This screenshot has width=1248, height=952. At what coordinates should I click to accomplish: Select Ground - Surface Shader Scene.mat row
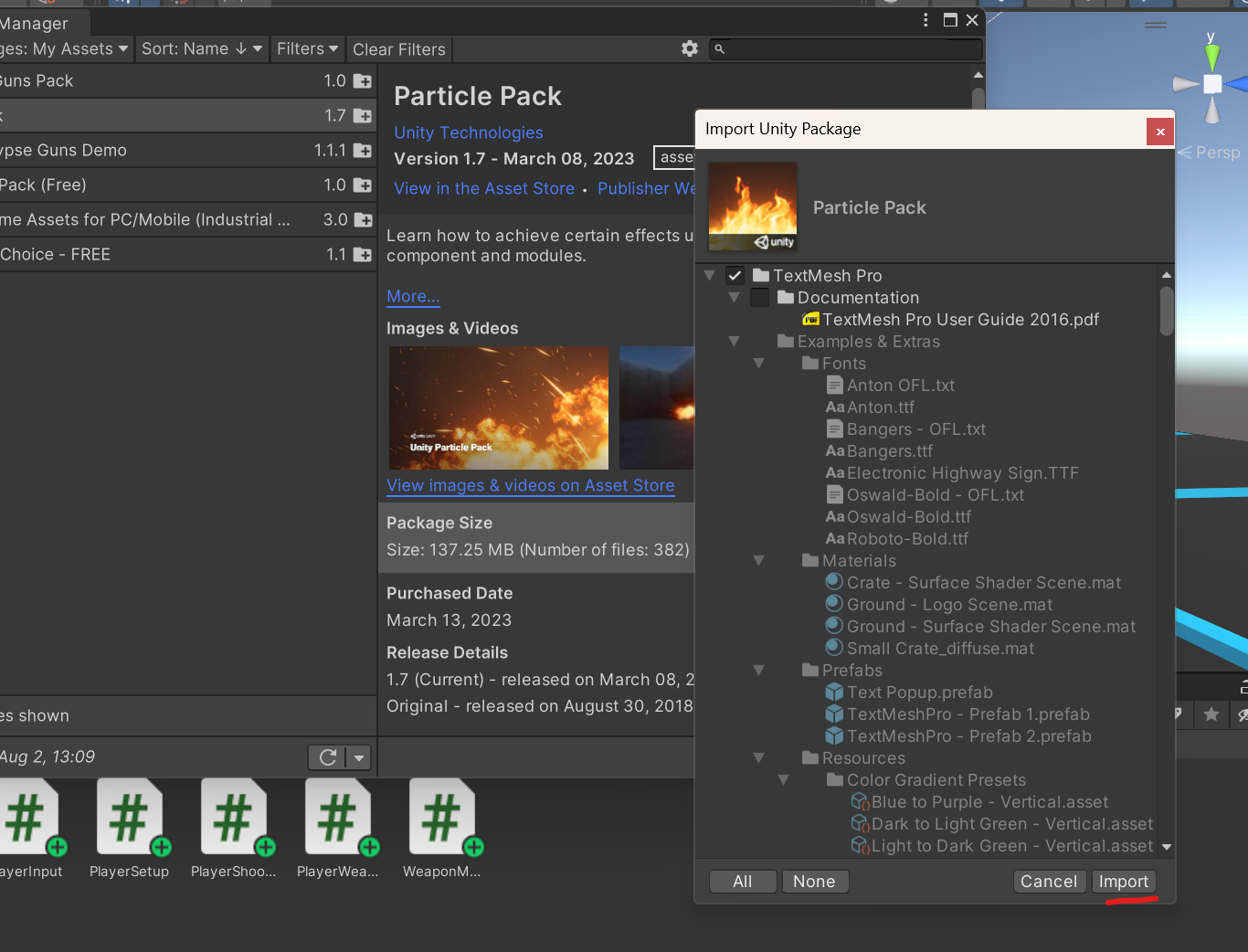991,626
